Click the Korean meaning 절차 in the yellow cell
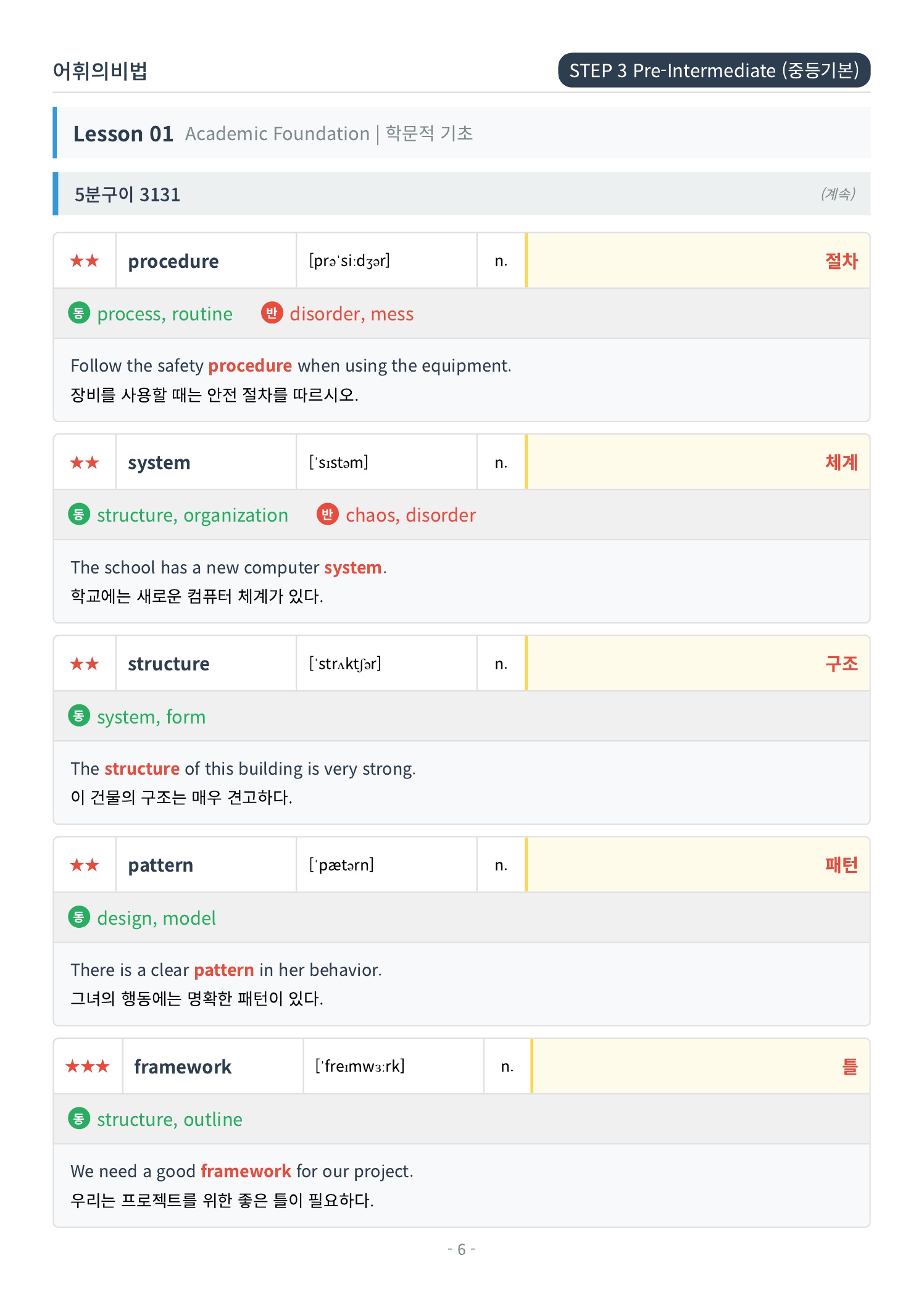This screenshot has height=1313, width=924. point(841,261)
